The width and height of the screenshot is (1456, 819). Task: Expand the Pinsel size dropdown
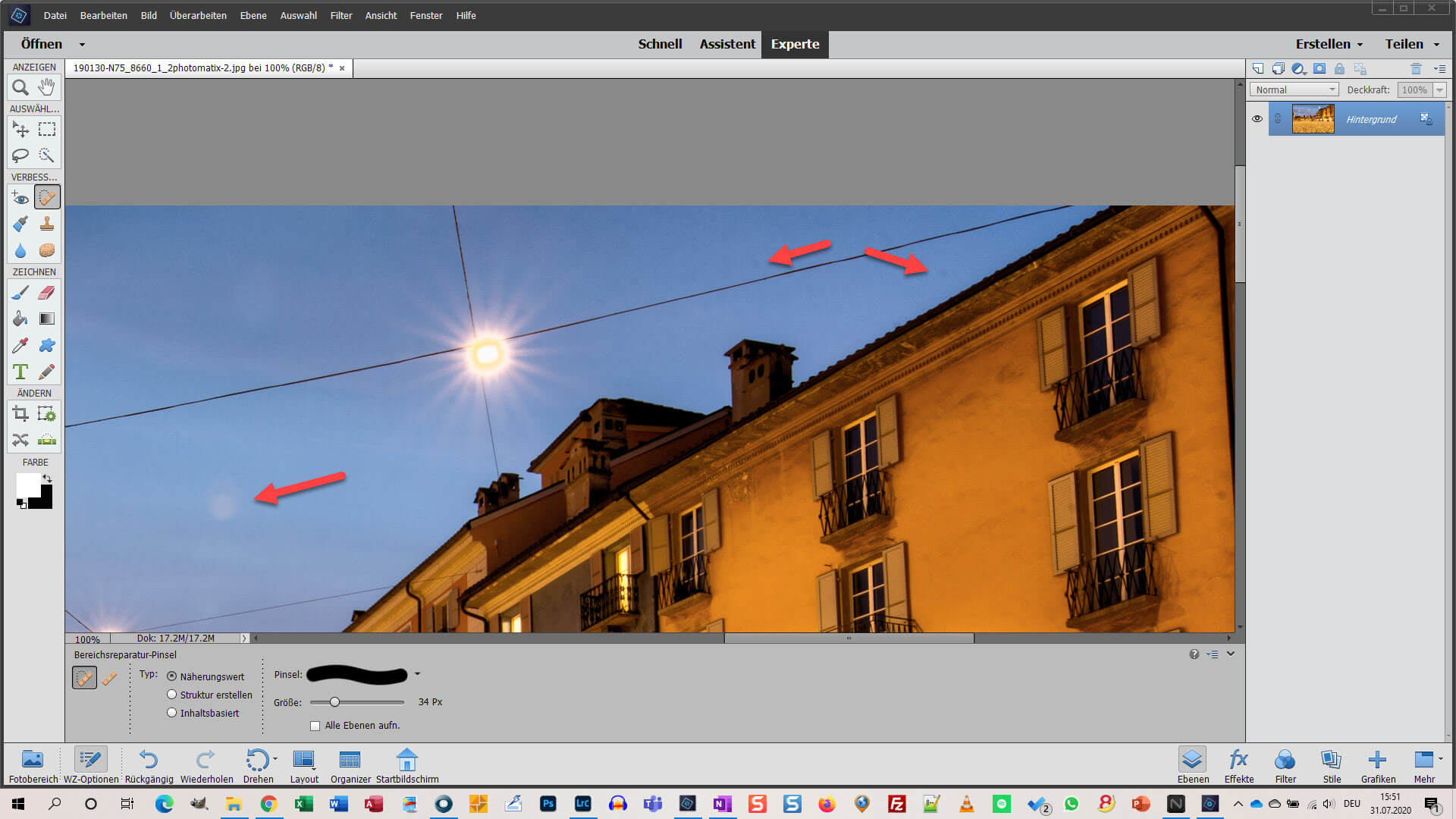tap(418, 675)
